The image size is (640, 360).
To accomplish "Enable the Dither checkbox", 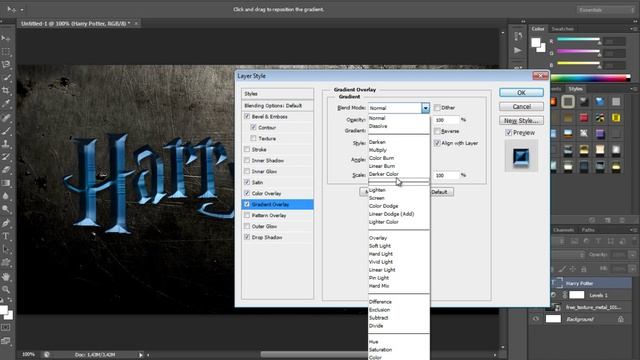I will coord(437,107).
